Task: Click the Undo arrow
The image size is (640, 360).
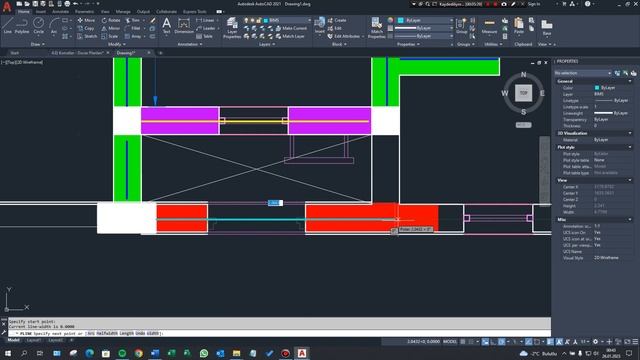Action: coord(76,4)
